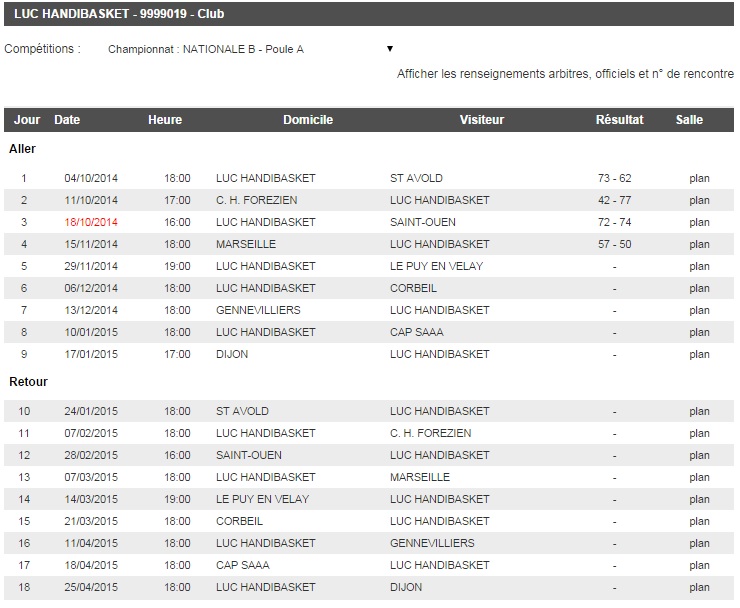Open the plan link for the 29/11/2014 LE PUY EN VELAY match
Screen dimensions: 740x608
pyautogui.click(x=699, y=266)
